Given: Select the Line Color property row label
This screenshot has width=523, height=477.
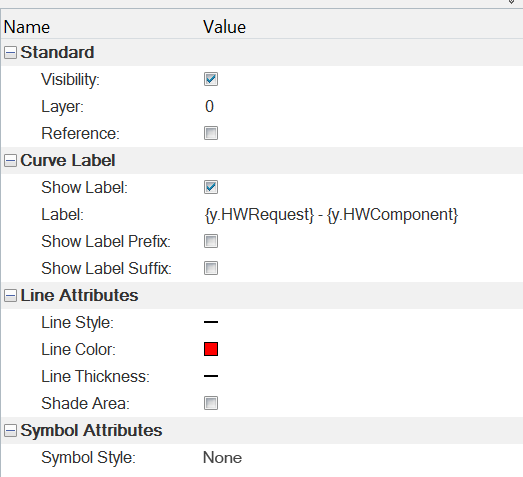Looking at the screenshot, I should [x=78, y=350].
